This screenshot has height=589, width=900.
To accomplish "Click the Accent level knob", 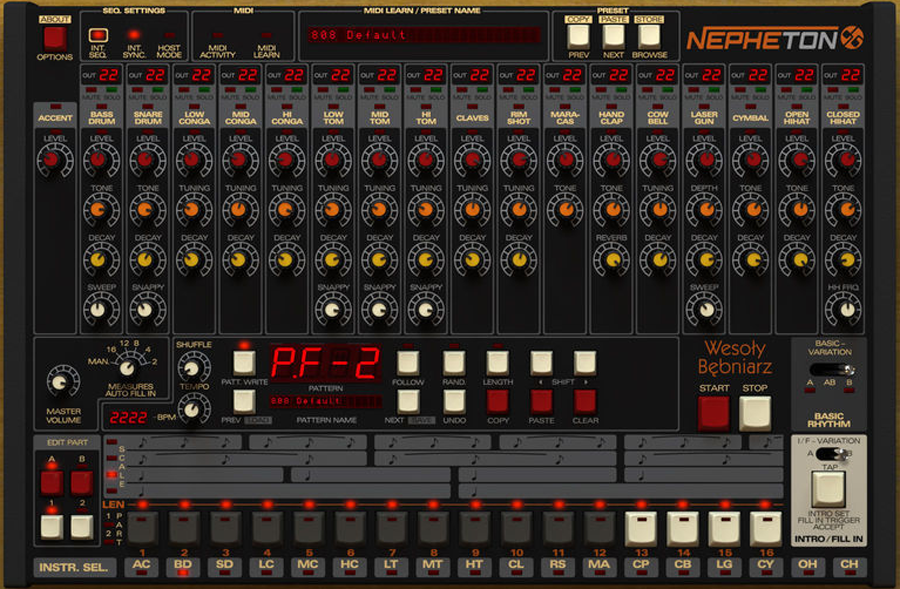I will tap(55, 160).
